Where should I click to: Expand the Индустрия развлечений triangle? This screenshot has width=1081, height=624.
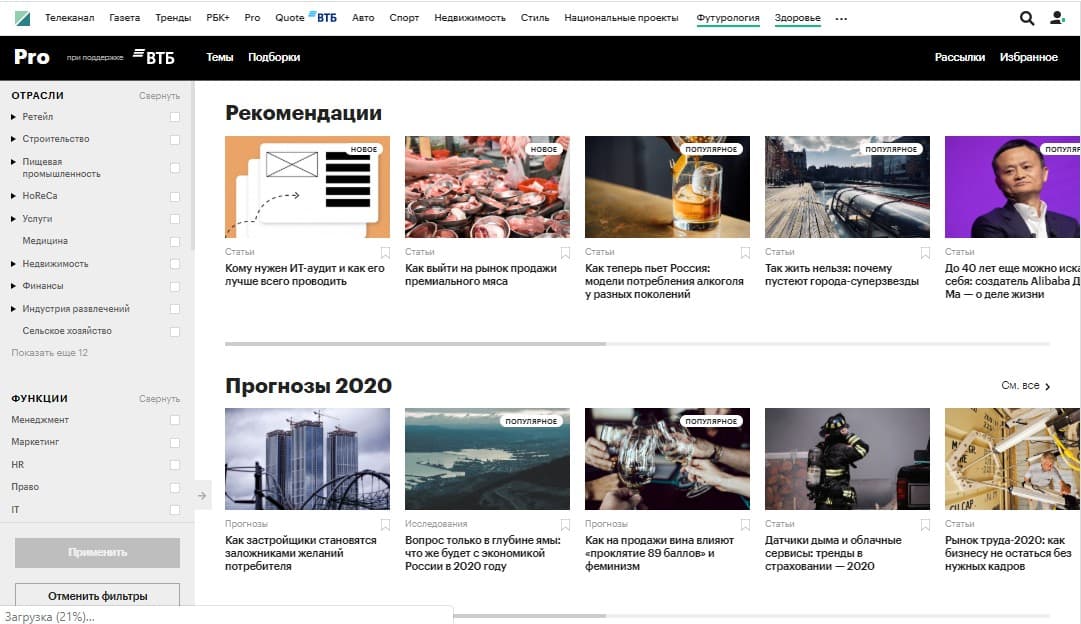click(13, 308)
